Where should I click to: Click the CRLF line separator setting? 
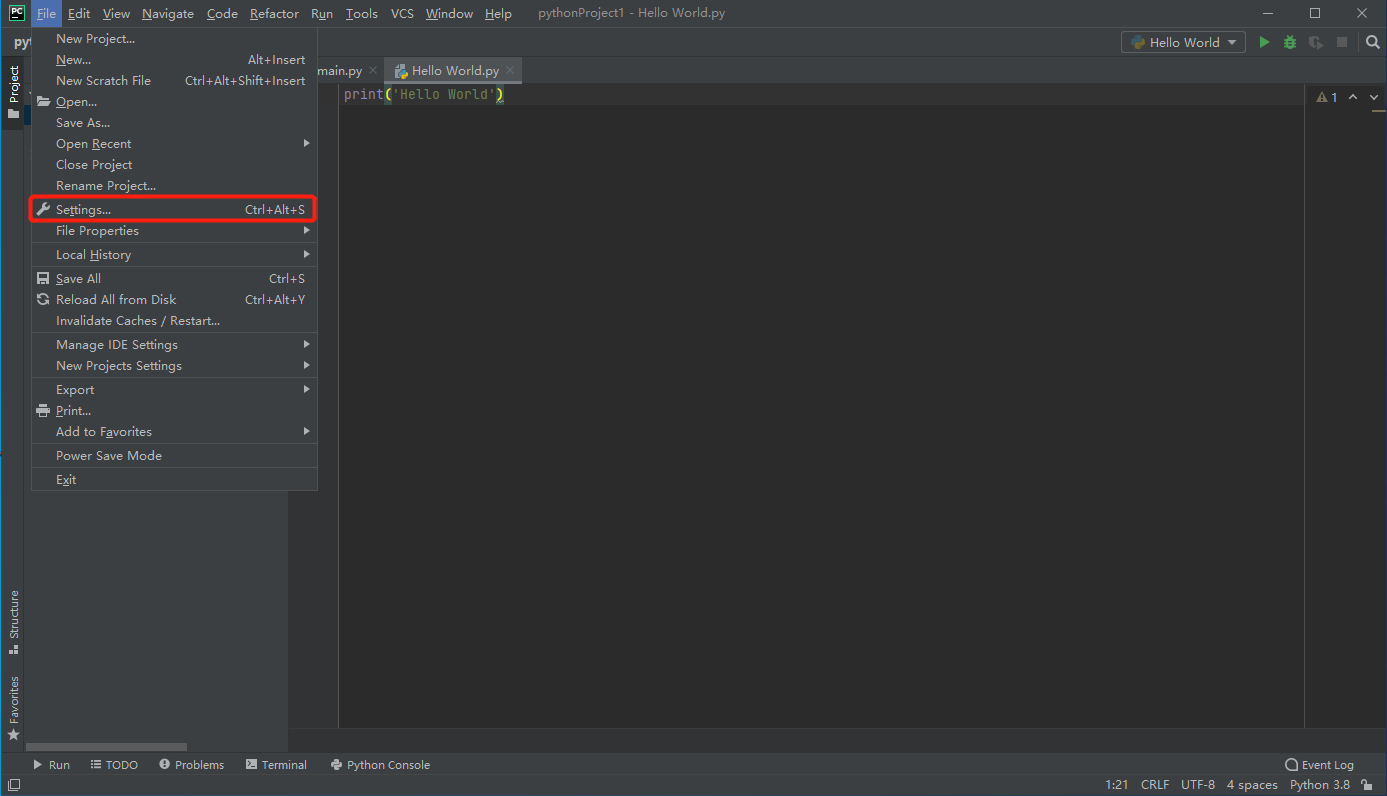(x=1155, y=785)
